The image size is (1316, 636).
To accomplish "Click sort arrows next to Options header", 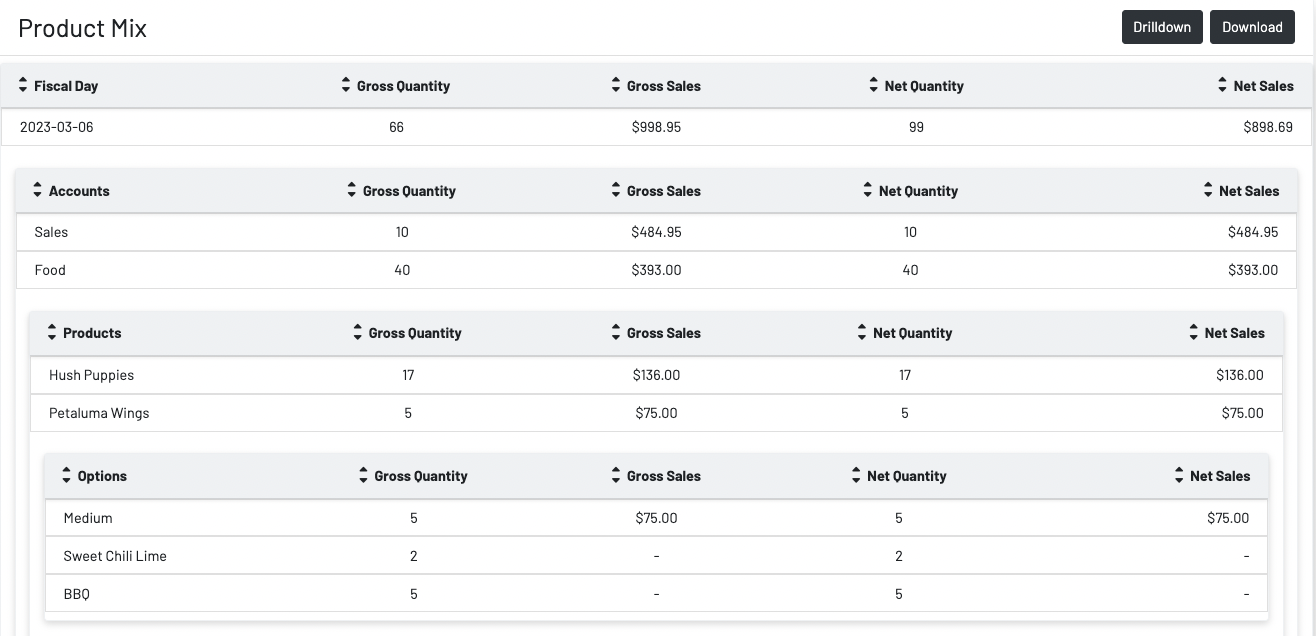I will (67, 476).
